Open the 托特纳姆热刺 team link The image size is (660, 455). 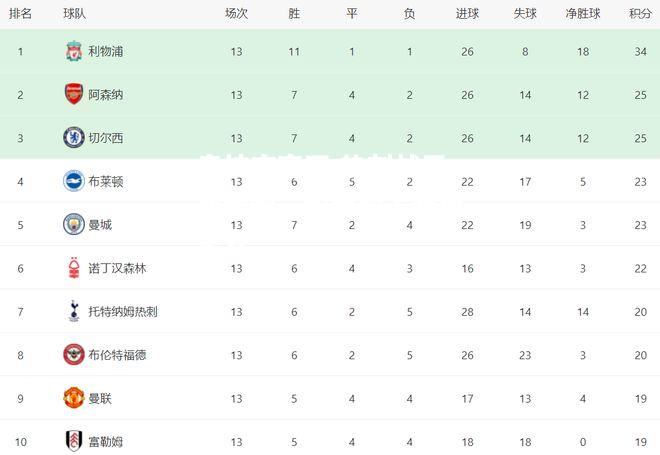[123, 311]
